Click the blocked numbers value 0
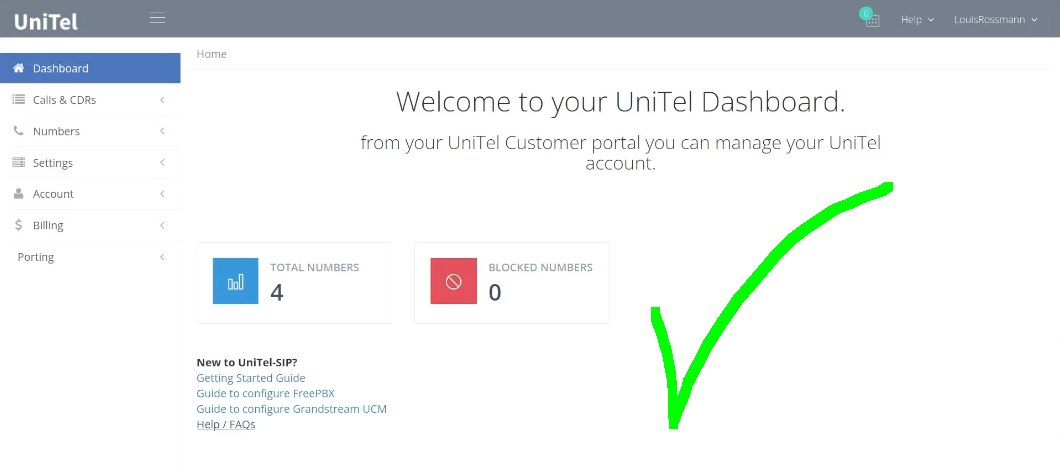 495,292
